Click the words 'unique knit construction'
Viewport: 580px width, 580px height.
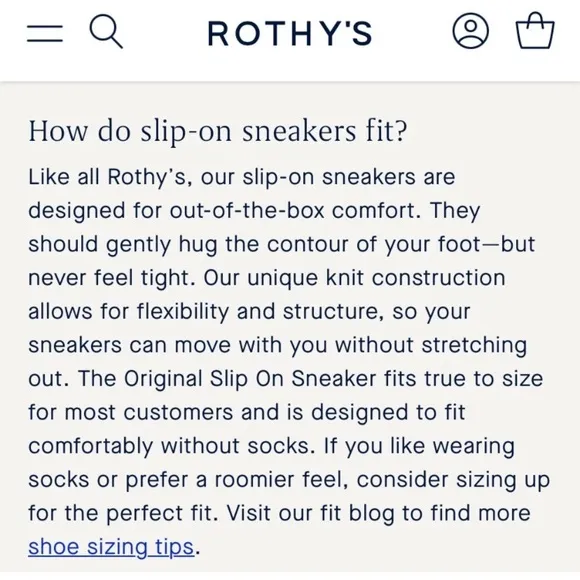[x=376, y=278]
